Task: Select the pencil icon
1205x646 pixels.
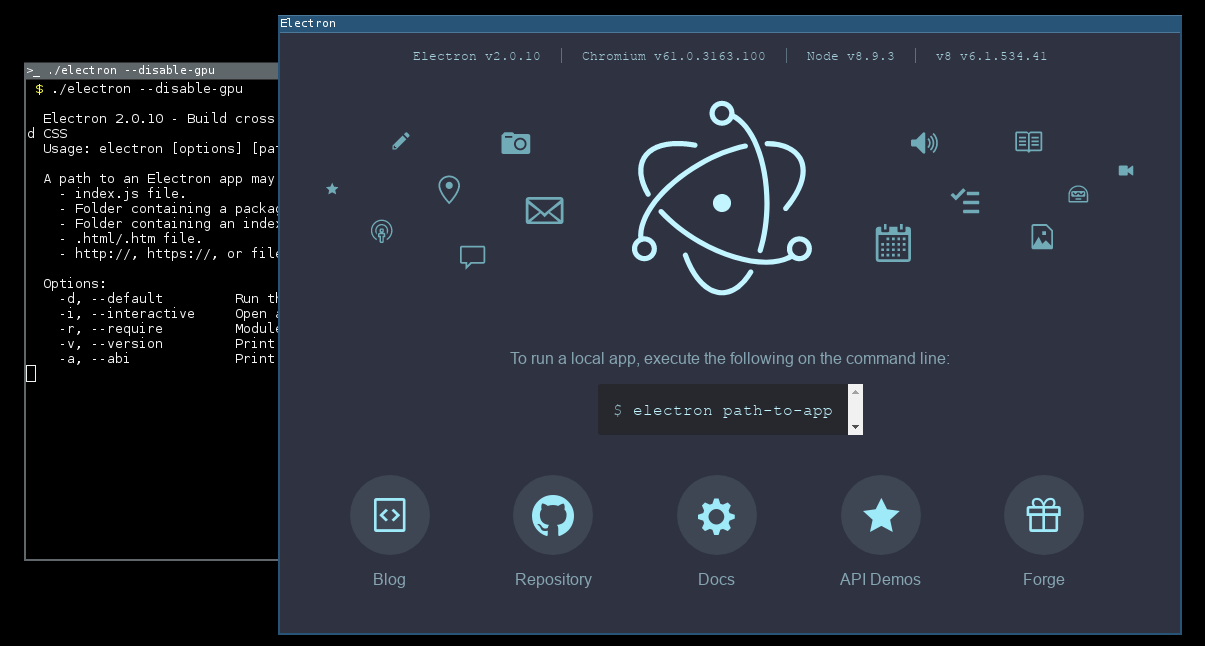Action: [400, 141]
